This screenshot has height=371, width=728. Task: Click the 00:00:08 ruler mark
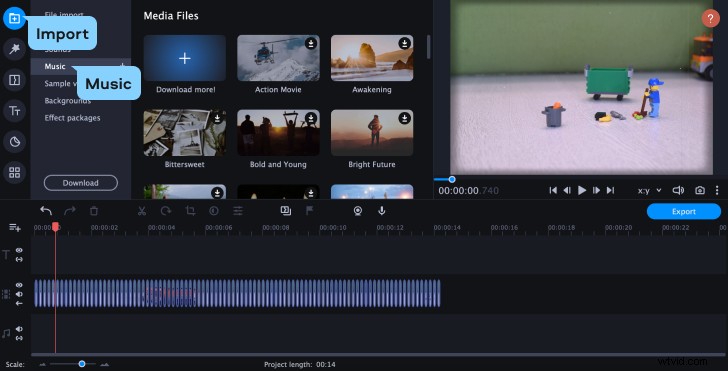coord(276,228)
